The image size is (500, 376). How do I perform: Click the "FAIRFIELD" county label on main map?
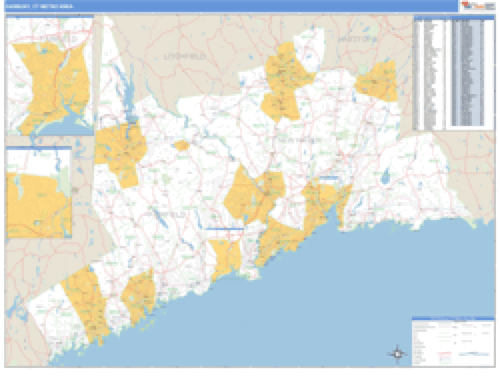tap(164, 215)
